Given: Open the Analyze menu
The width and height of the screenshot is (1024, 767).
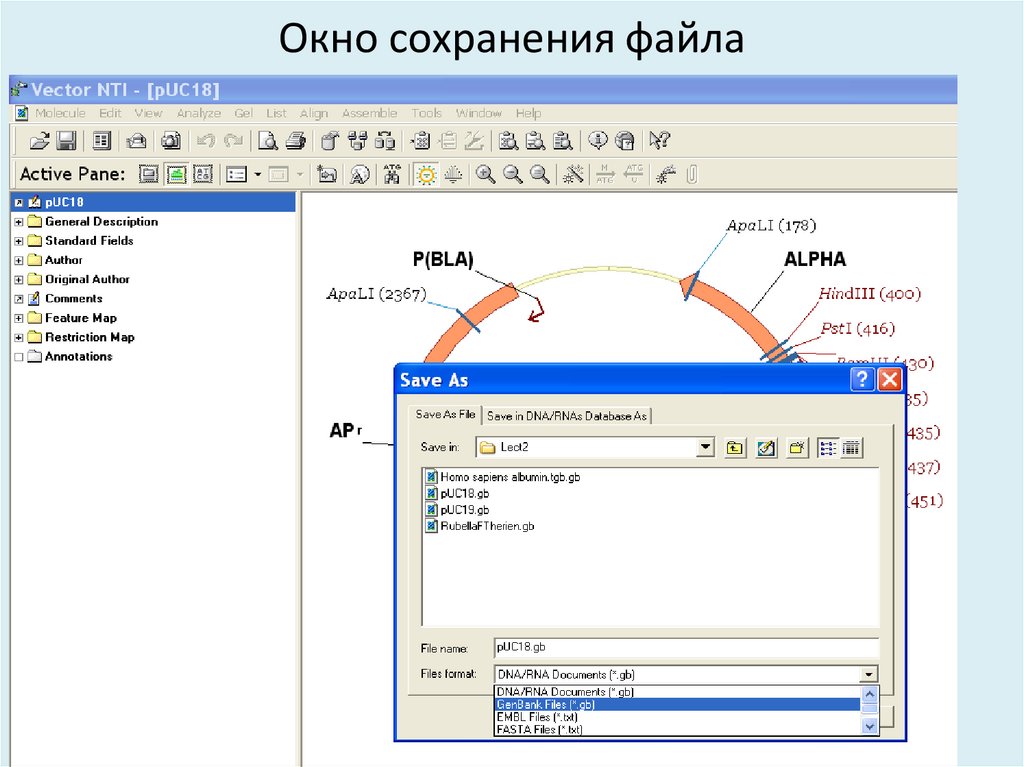Looking at the screenshot, I should 199,113.
